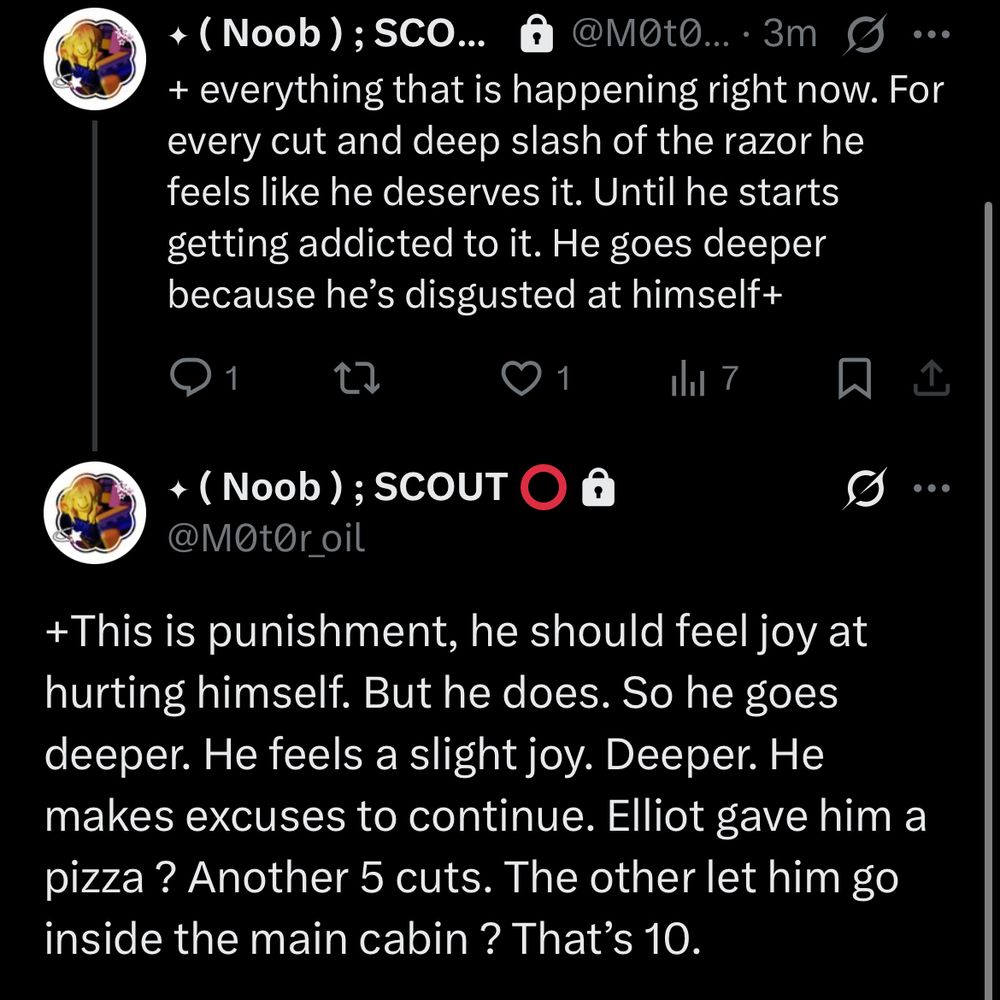Screen dimensions: 1000x1000
Task: Repost the first tweet
Action: point(352,378)
